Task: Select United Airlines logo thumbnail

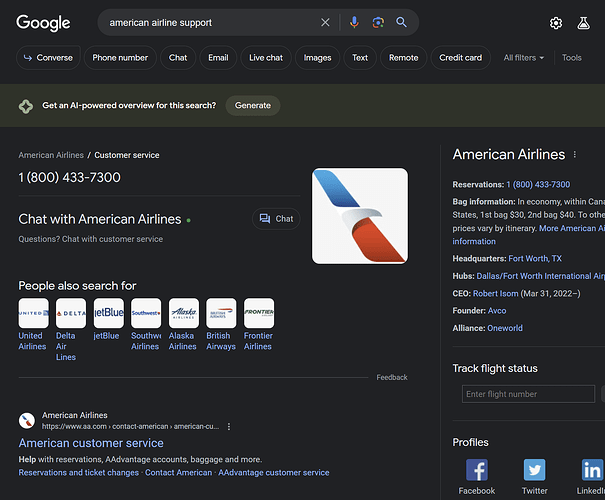Action: tap(33, 313)
